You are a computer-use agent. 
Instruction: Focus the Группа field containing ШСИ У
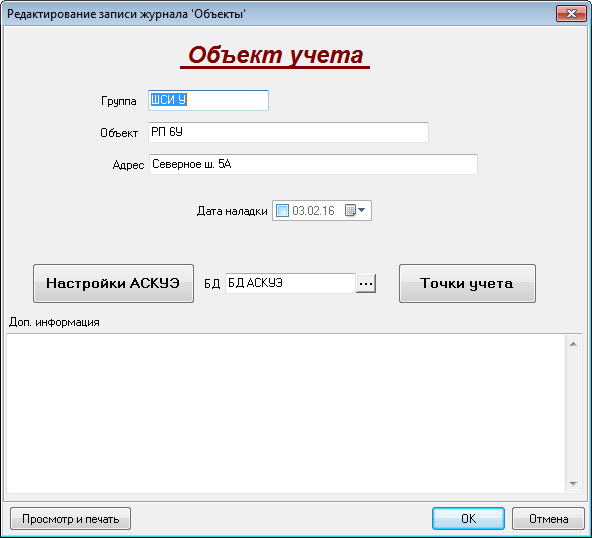208,100
